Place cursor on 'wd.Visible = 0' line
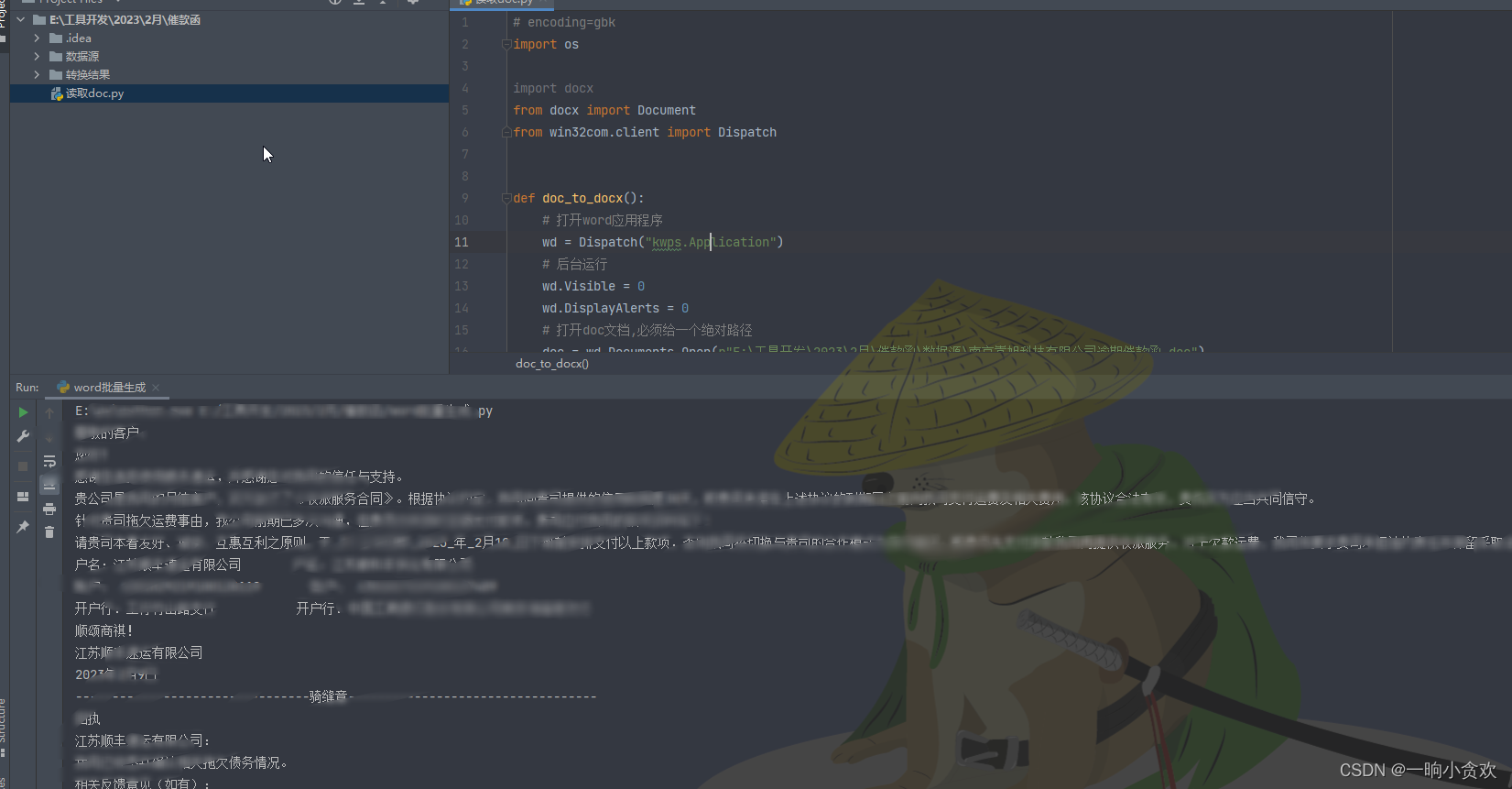This screenshot has height=789, width=1512. 593,286
